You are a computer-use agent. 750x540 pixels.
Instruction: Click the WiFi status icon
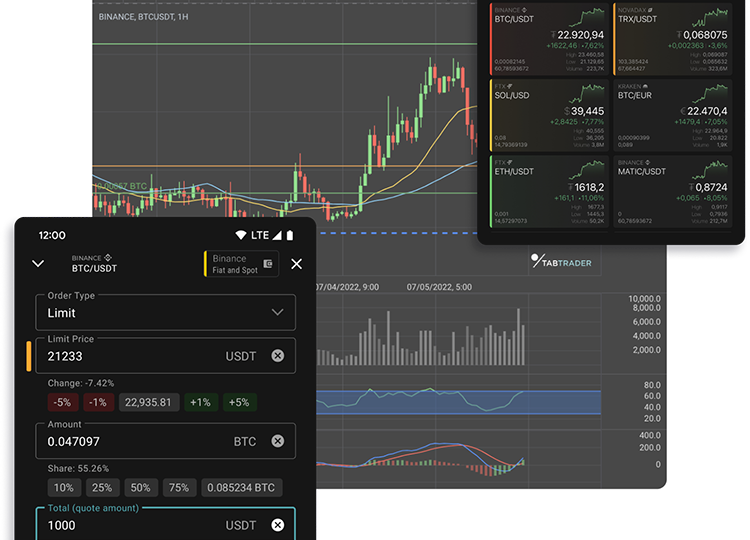coord(241,235)
